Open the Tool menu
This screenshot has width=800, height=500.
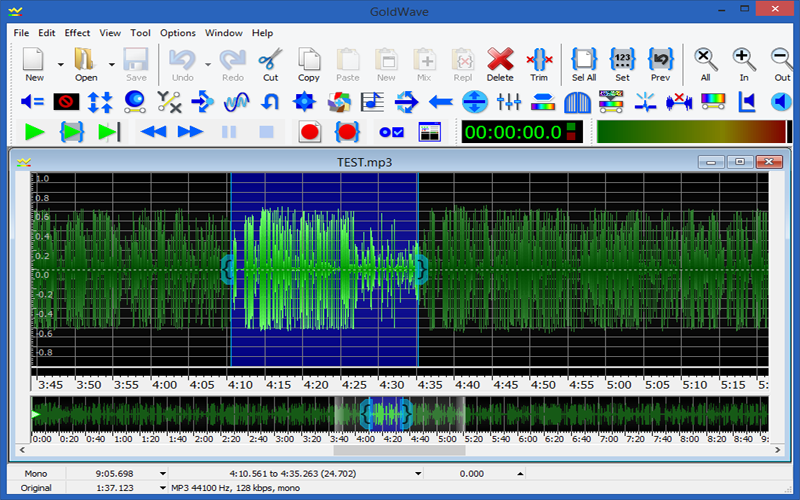click(140, 33)
